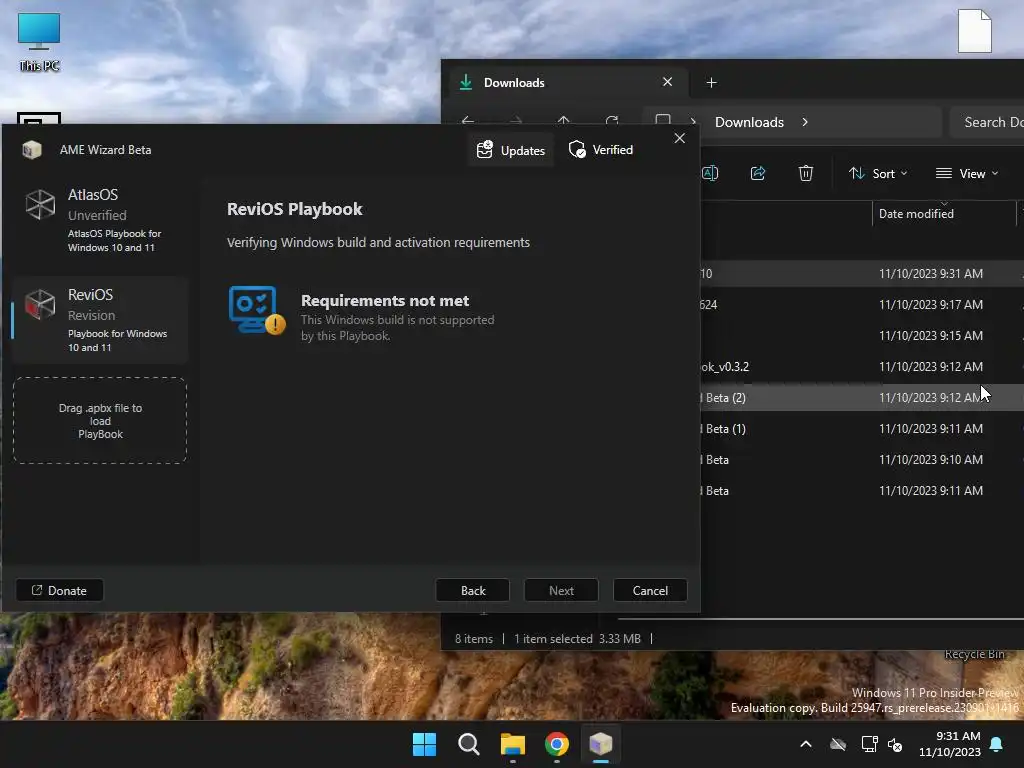Click the Explorer up-arrow navigation icon
The image size is (1024, 768).
coord(564,120)
